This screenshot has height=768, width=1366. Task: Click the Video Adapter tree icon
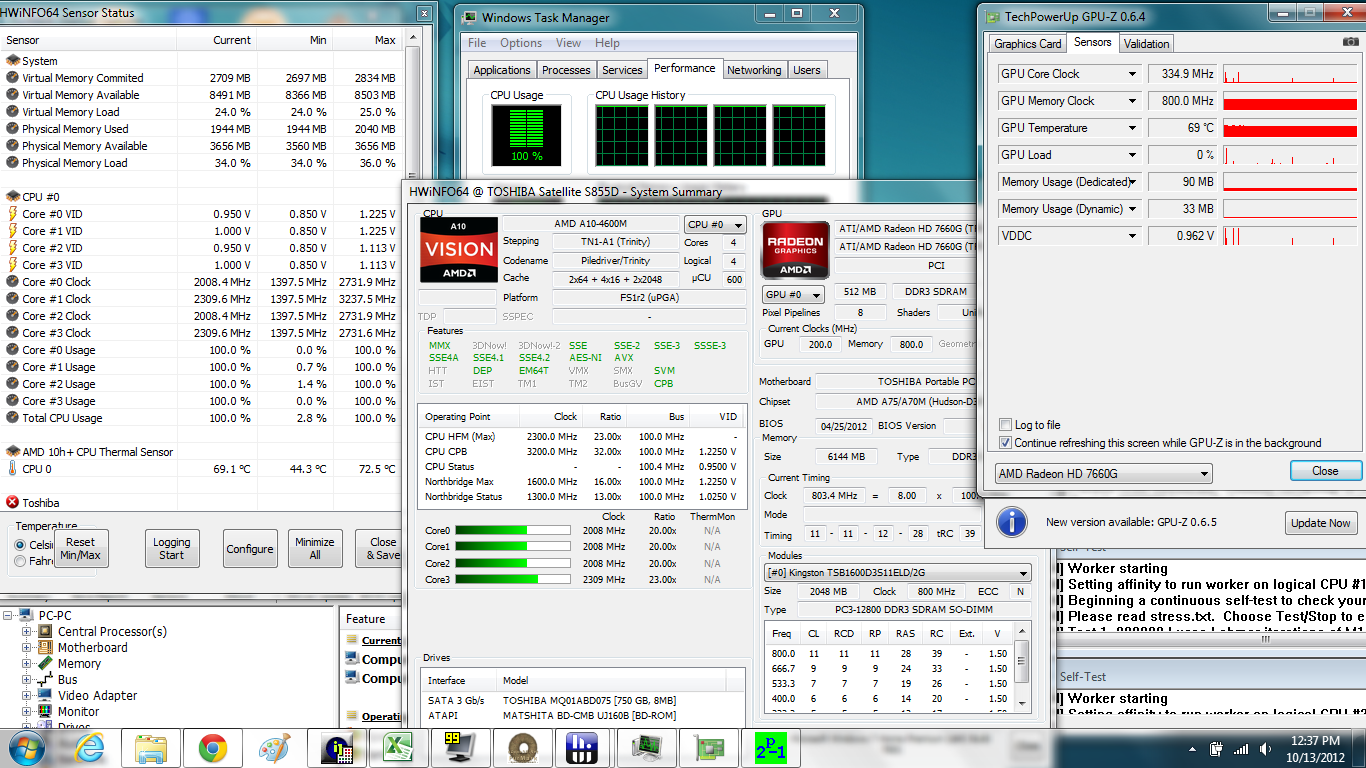47,695
